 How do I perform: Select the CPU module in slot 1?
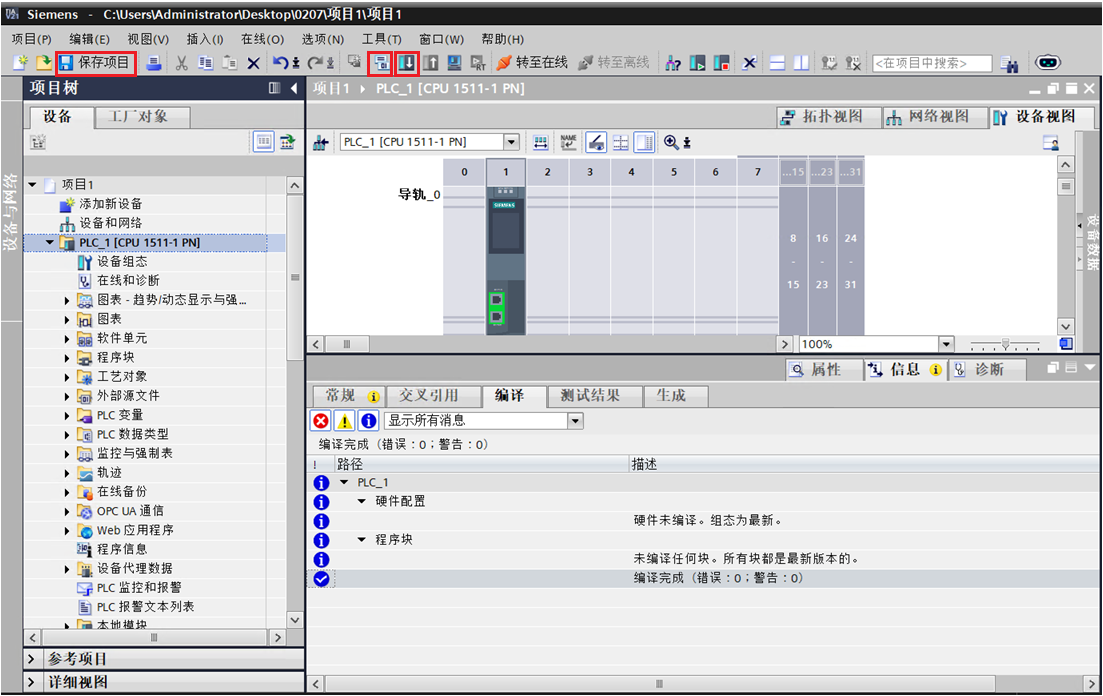click(506, 260)
